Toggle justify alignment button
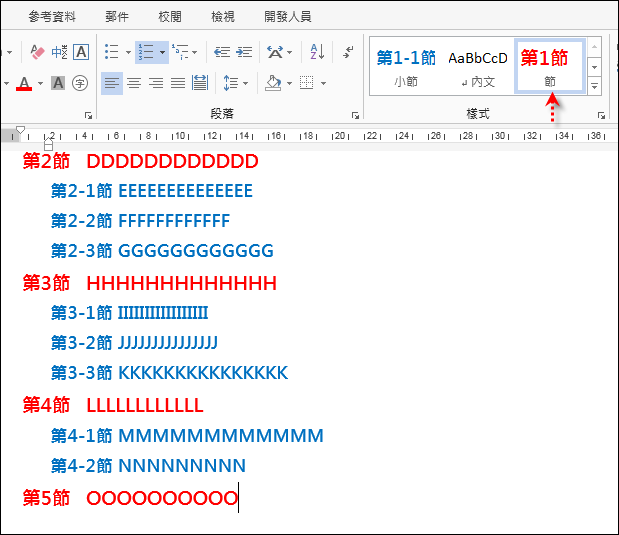Screen dimensions: 619x535 coord(178,83)
